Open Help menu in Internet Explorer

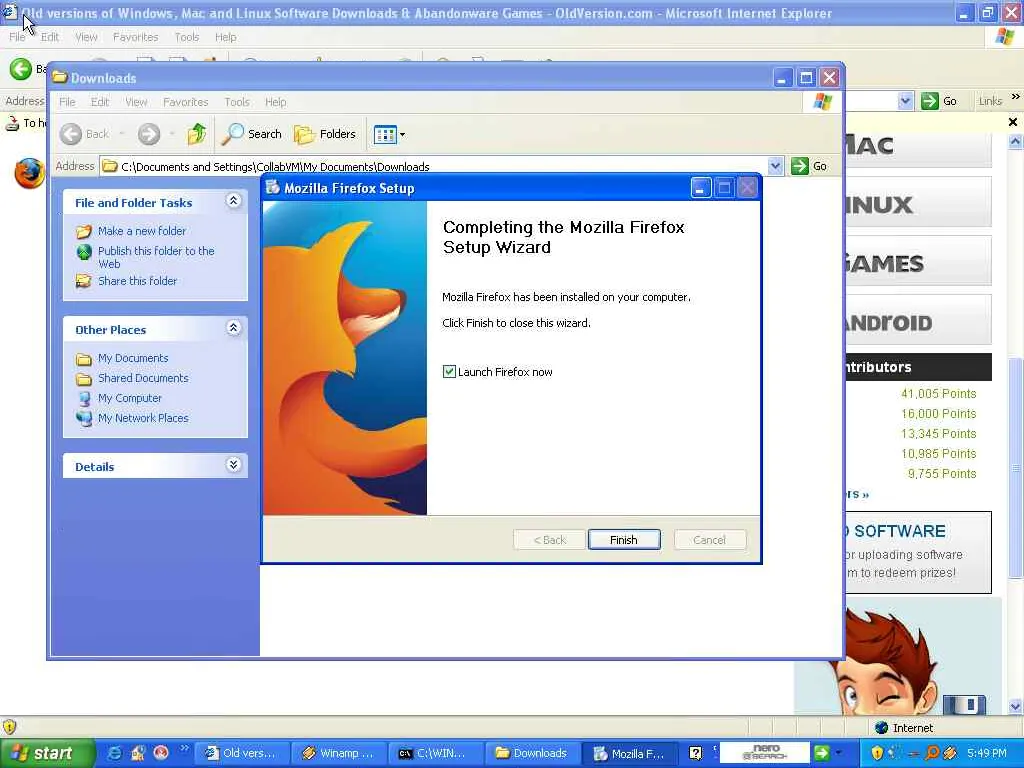point(226,37)
